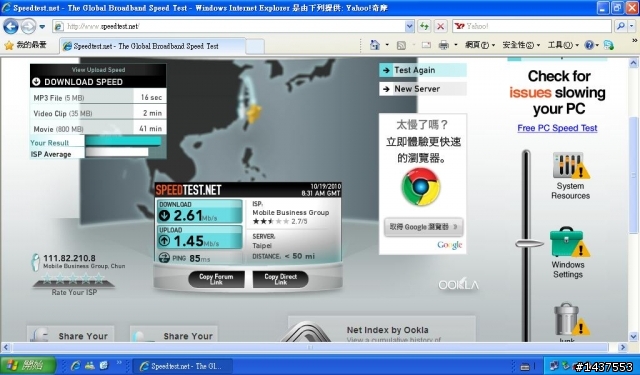The image size is (640, 375).
Task: Open the 工具 (Tools) menu
Action: point(563,45)
